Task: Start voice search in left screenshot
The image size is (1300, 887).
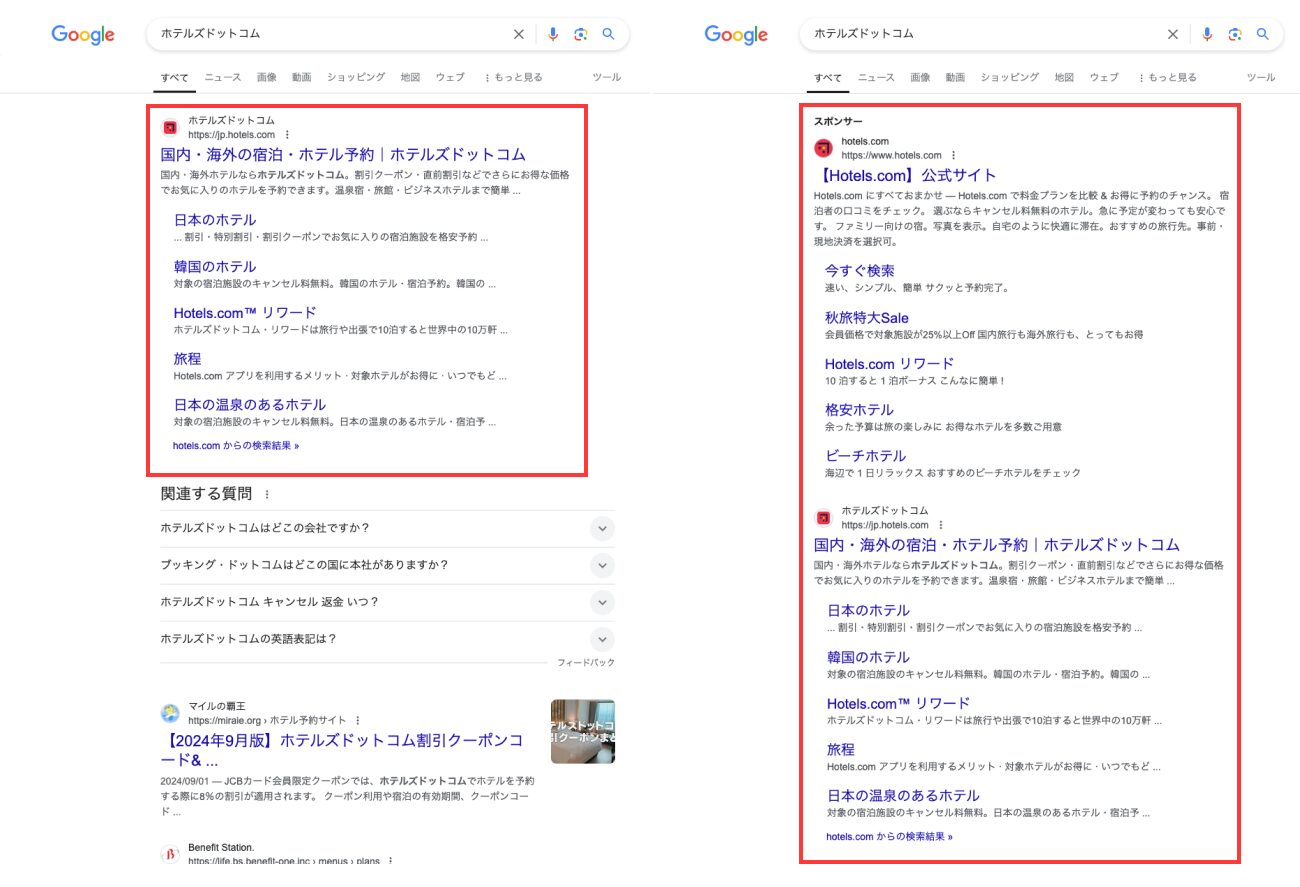Action: [552, 34]
